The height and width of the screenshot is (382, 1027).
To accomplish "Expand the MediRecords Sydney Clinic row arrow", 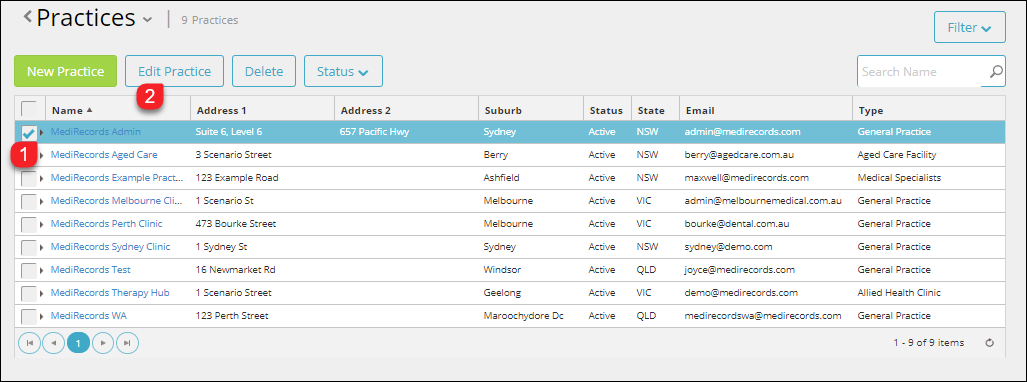I will pyautogui.click(x=42, y=247).
